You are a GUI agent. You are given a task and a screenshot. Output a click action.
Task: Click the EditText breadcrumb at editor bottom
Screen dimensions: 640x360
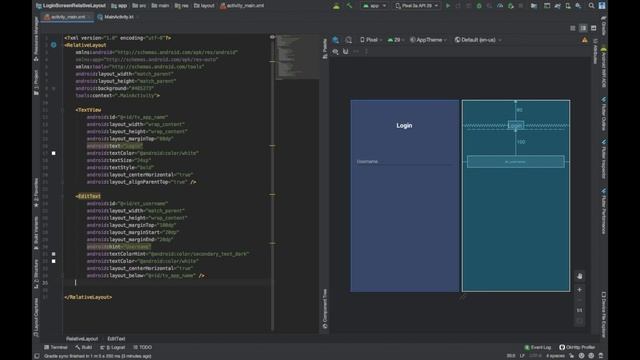pyautogui.click(x=116, y=339)
